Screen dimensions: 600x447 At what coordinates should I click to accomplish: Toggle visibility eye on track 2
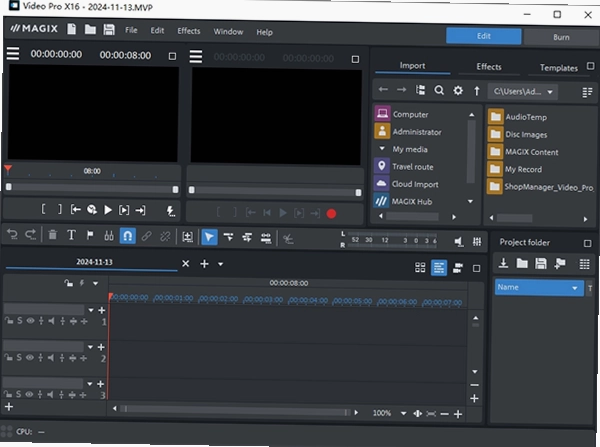pos(29,357)
